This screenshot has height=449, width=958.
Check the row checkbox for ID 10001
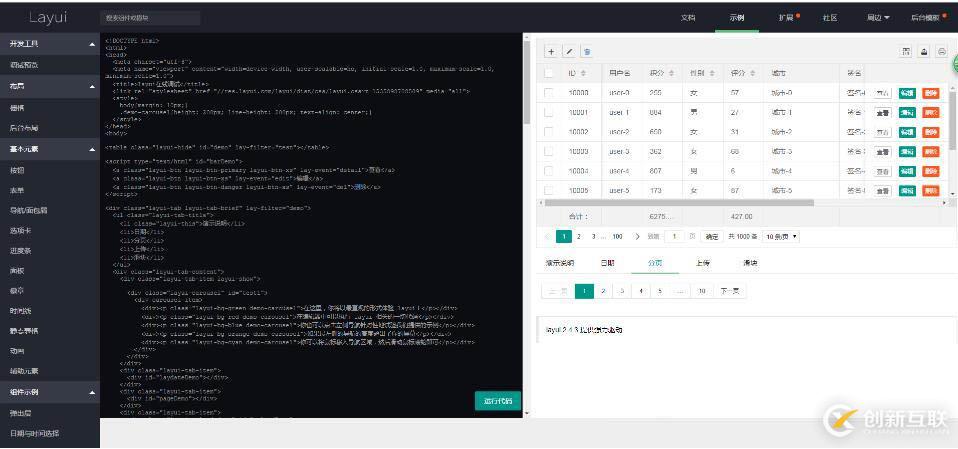549,112
